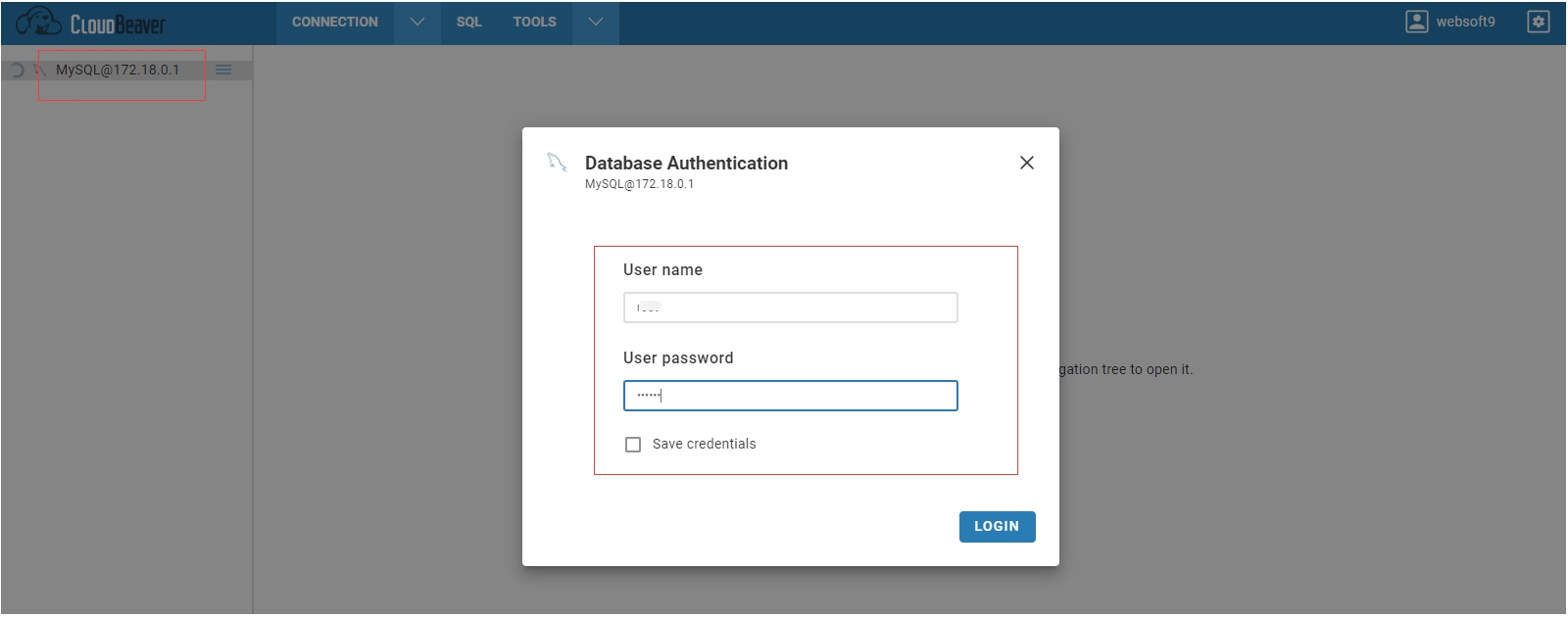This screenshot has width=1568, height=617.
Task: Focus the User password input field
Action: (x=790, y=396)
